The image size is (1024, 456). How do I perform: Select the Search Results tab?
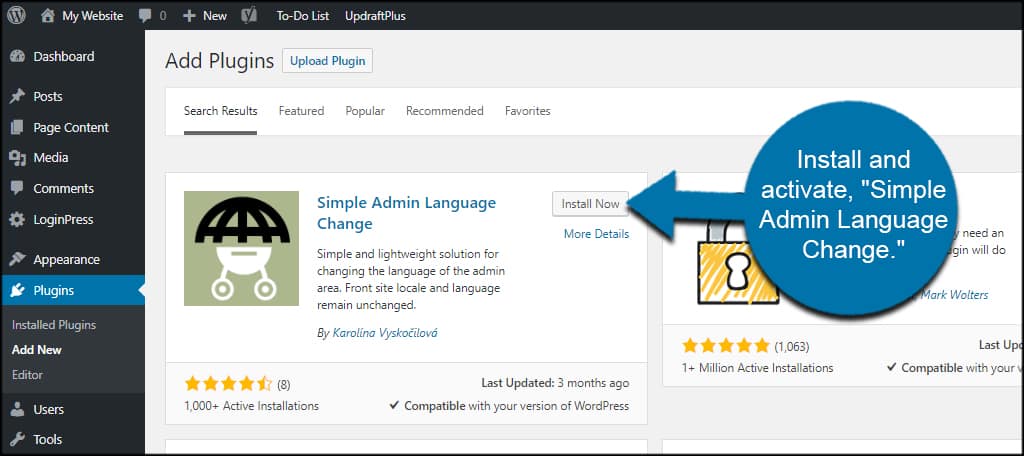(x=221, y=111)
